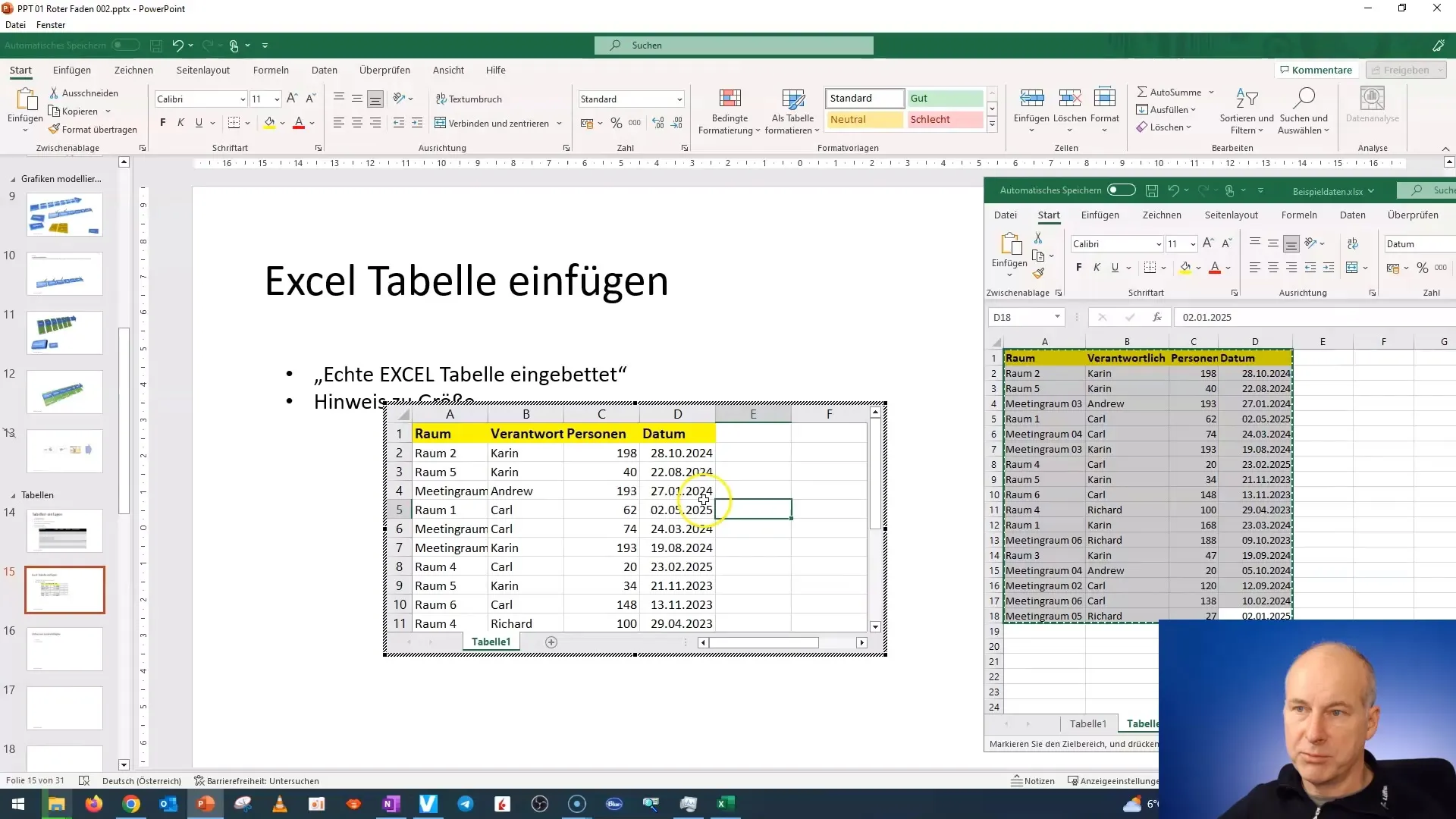
Task: Click the increase font size icon
Action: click(292, 99)
